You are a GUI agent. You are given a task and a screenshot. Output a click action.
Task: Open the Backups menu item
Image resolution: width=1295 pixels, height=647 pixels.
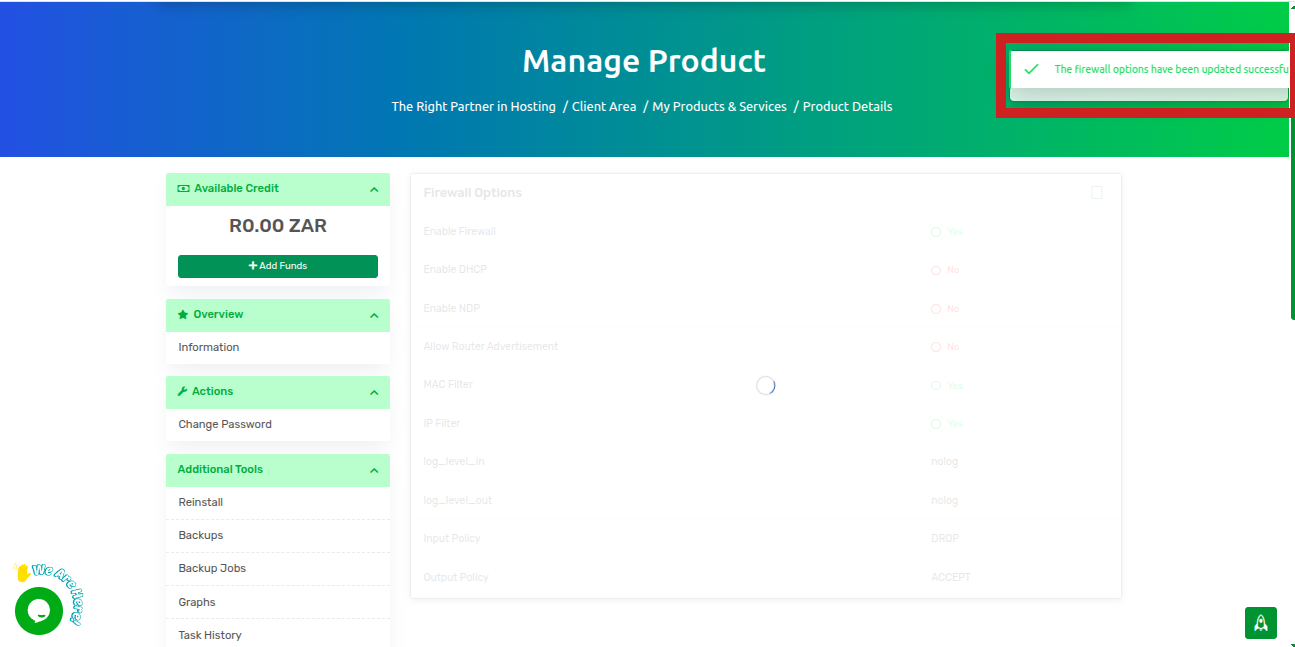(201, 535)
